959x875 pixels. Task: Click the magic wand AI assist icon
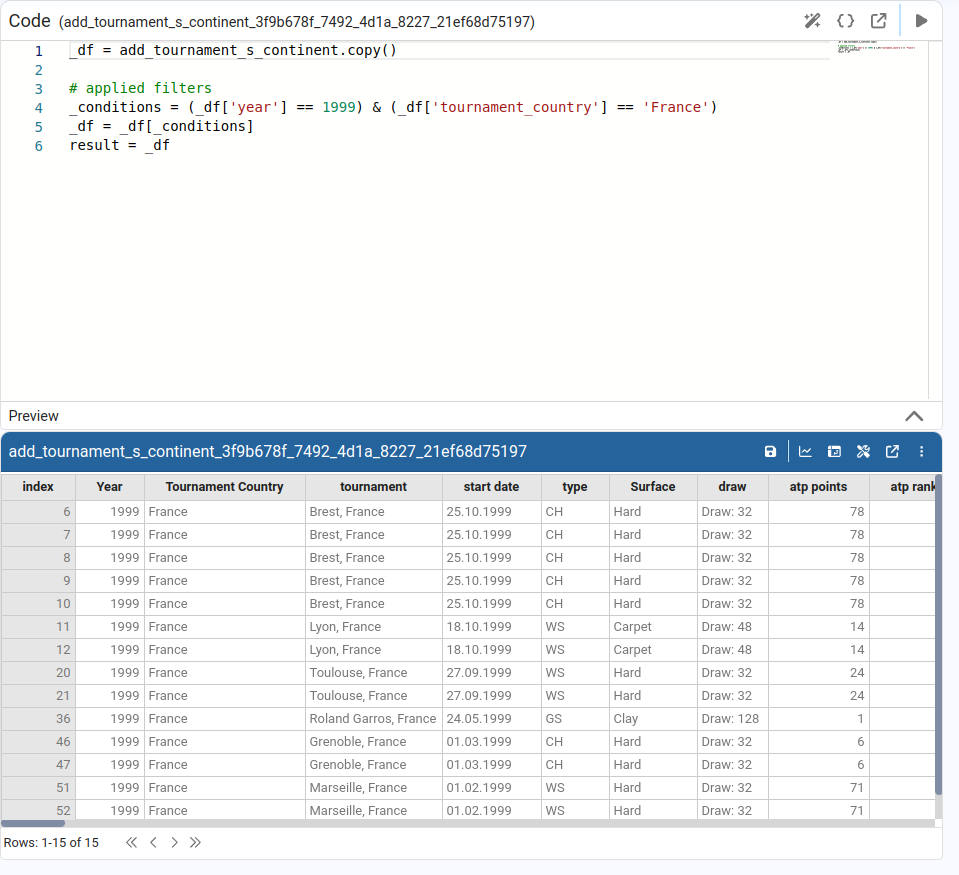tap(812, 21)
